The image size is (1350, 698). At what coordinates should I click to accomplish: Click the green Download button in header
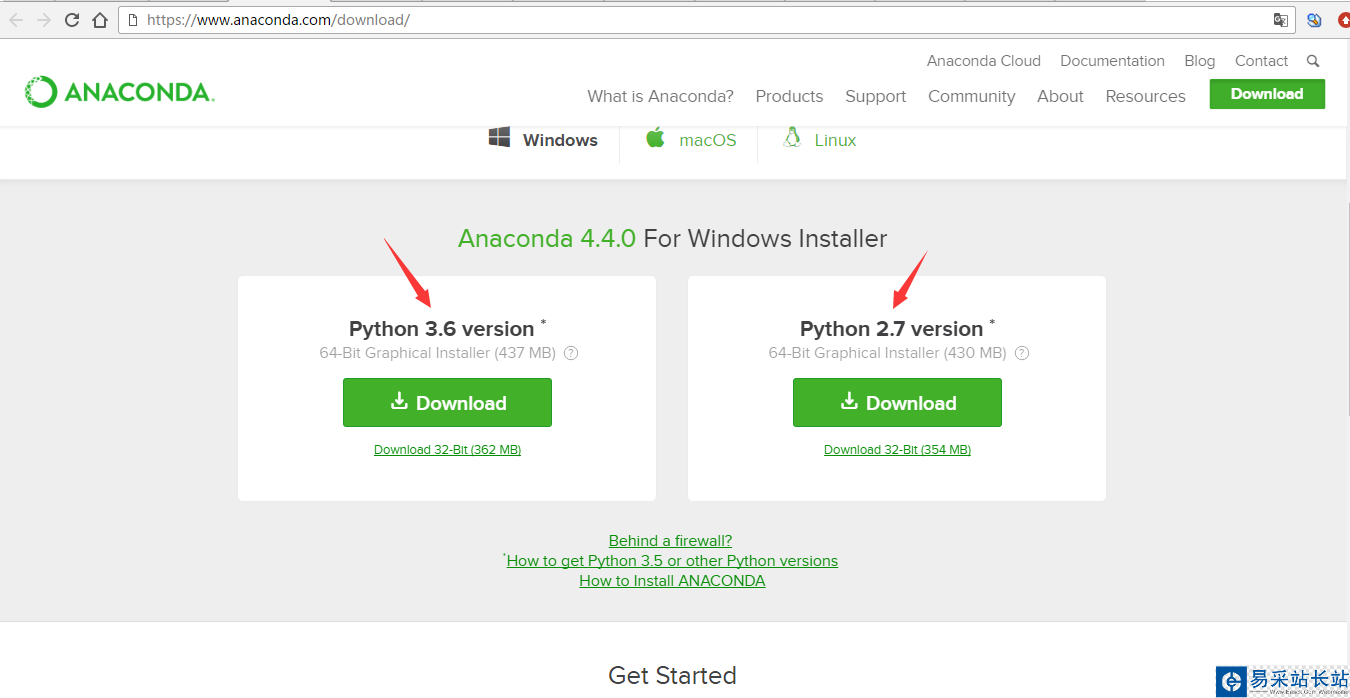1266,94
